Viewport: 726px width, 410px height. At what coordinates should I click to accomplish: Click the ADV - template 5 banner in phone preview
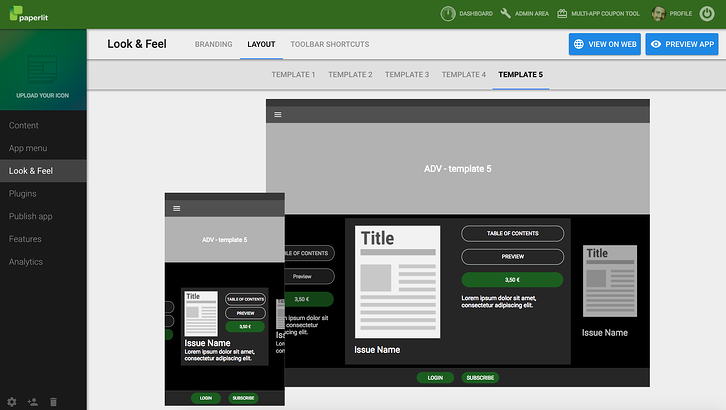[x=225, y=240]
